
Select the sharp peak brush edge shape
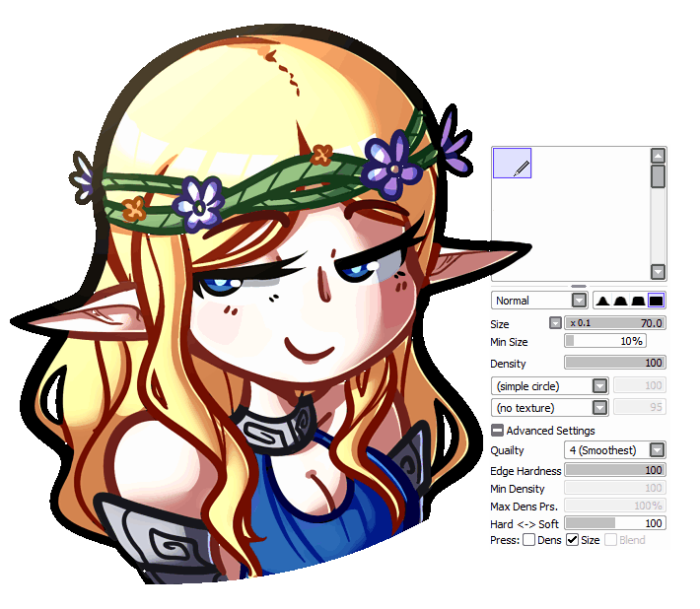tap(602, 300)
